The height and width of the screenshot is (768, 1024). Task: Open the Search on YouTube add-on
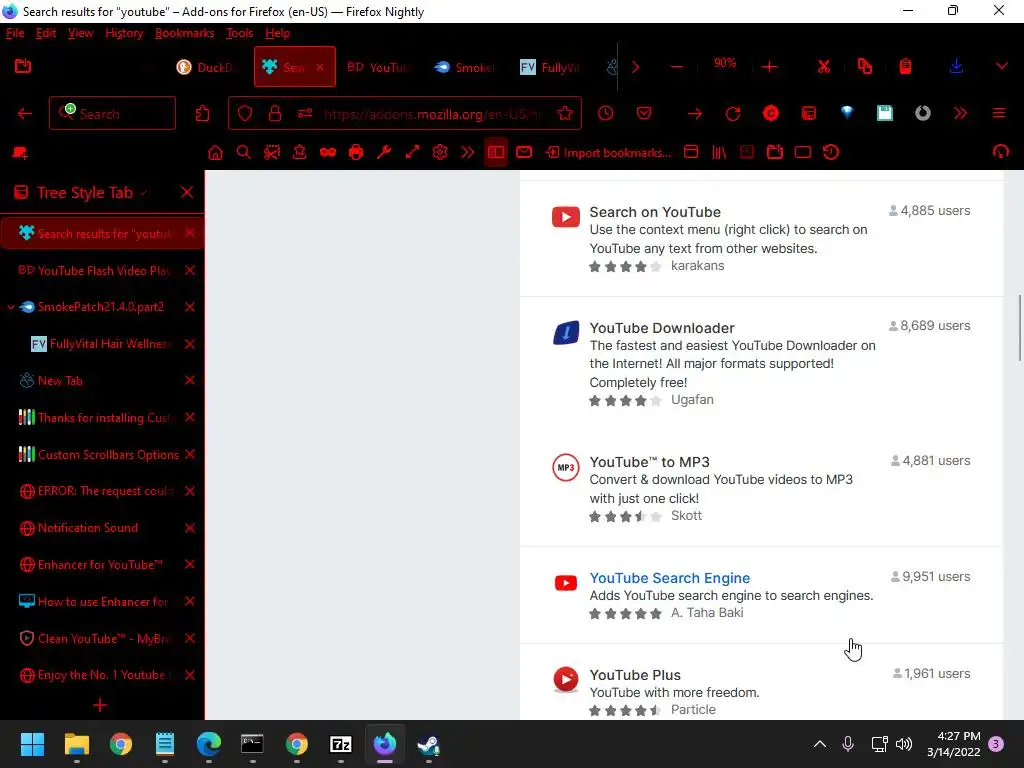(655, 212)
